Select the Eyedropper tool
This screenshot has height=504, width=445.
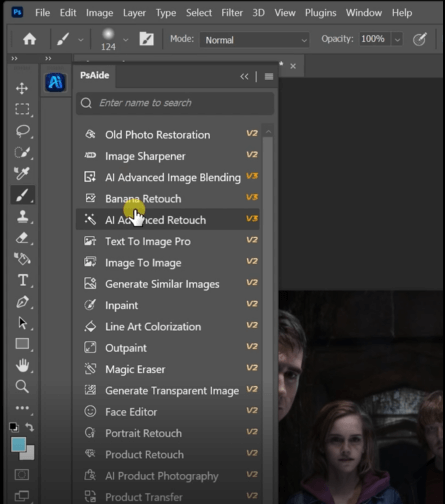click(x=22, y=173)
